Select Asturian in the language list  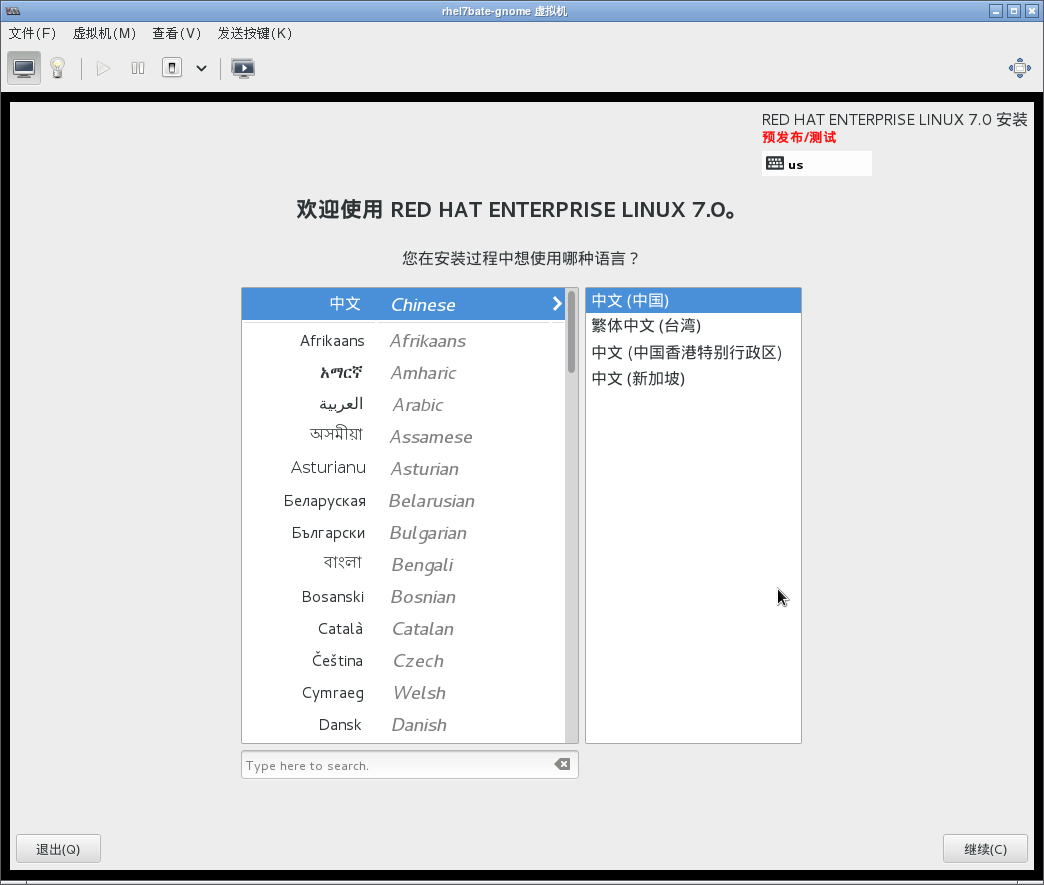coord(403,469)
